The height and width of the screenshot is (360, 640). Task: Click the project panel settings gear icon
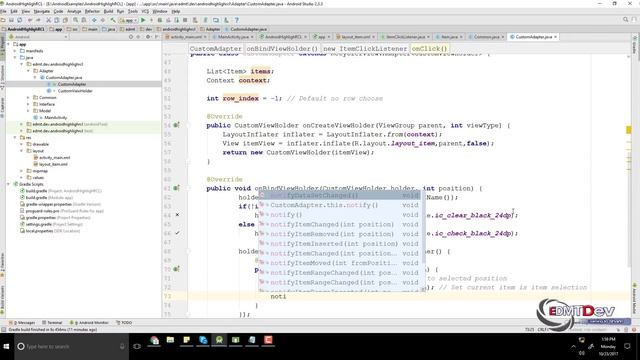point(148,37)
